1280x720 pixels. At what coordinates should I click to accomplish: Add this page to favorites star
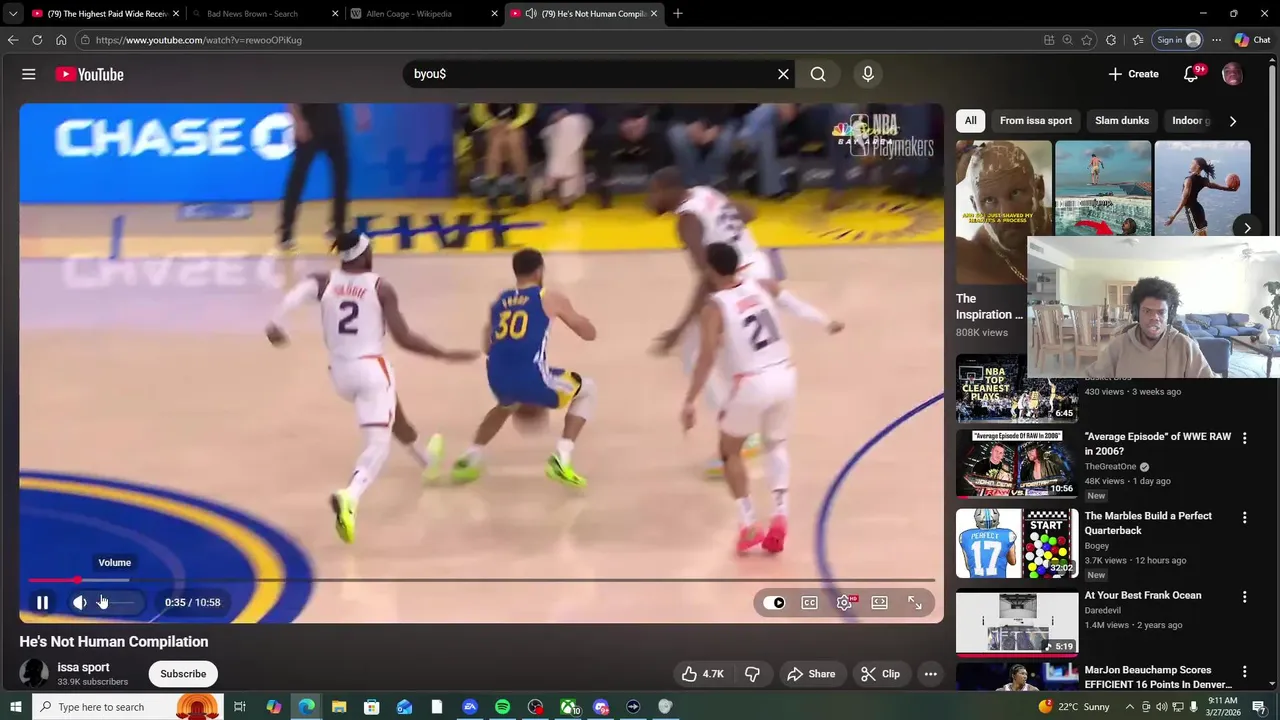coord(1087,40)
